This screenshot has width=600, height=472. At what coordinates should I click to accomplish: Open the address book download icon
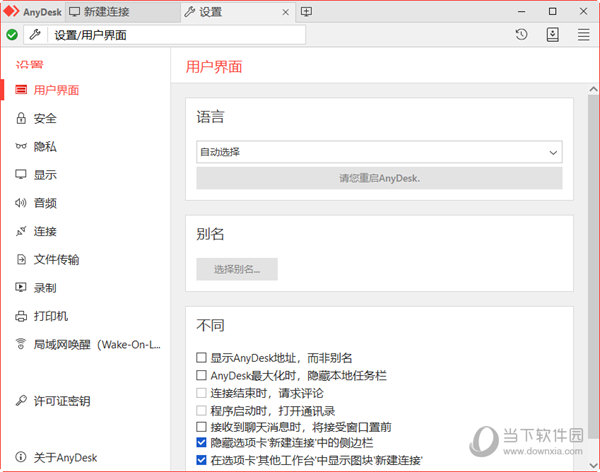click(552, 34)
